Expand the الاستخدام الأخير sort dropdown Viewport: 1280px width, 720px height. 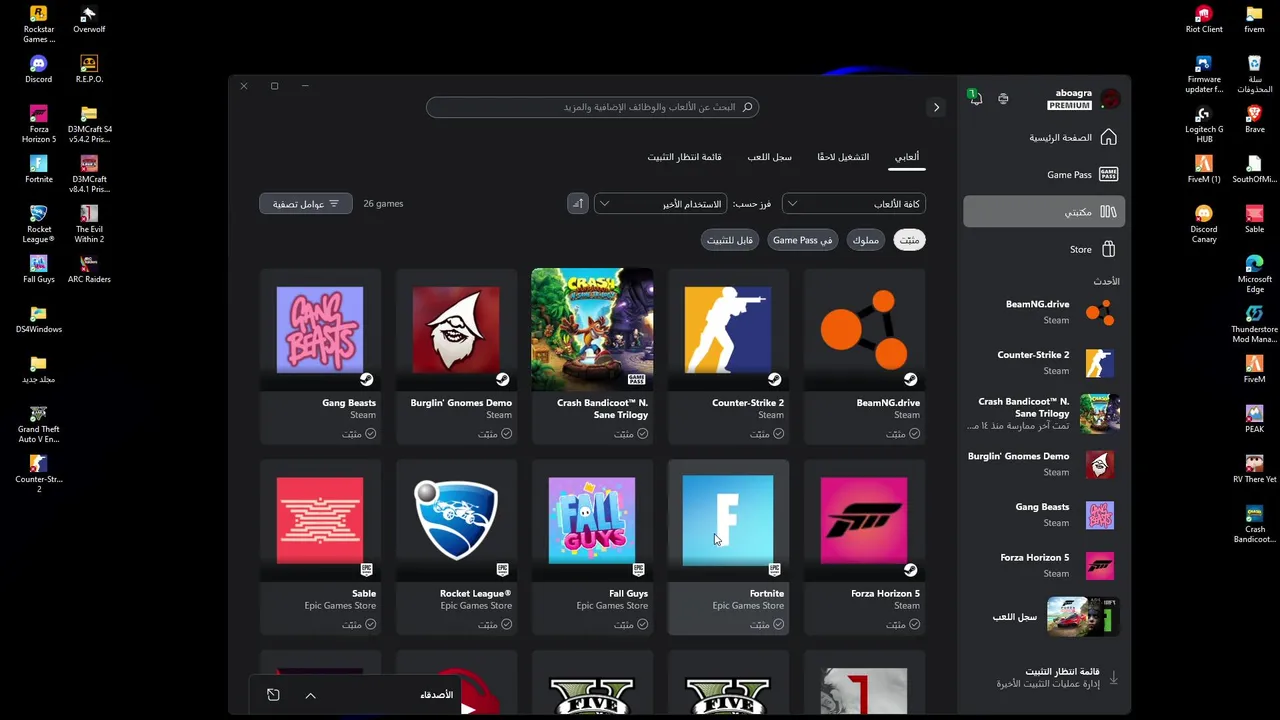click(x=660, y=204)
